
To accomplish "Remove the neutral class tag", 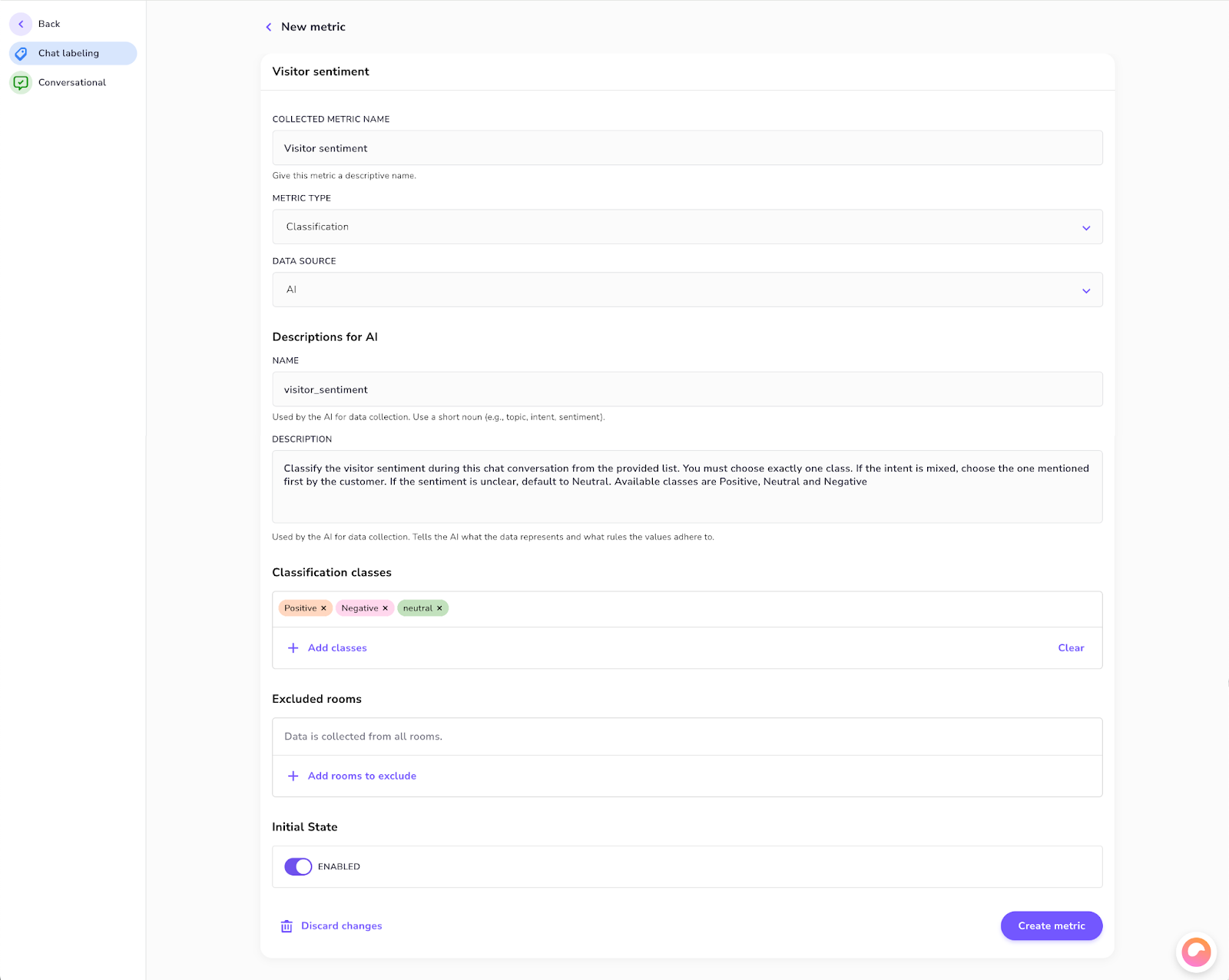I will (x=439, y=608).
